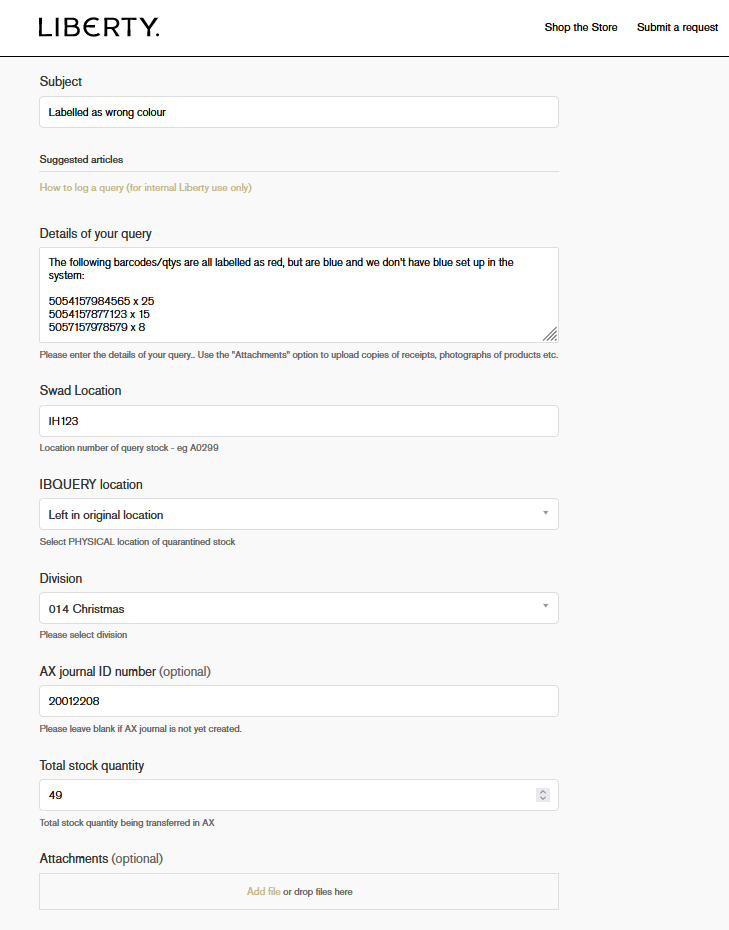This screenshot has height=930, width=729.
Task: Click the 014 Christmas selected value
Action: click(87, 609)
